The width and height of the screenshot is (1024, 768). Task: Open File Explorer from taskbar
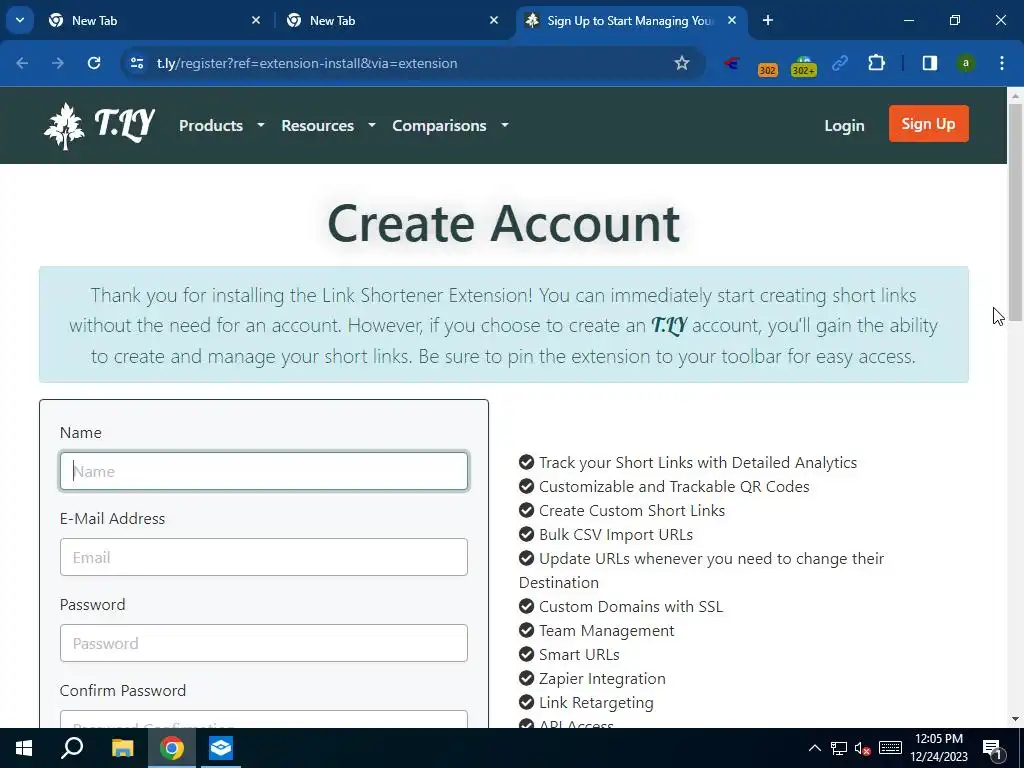(x=122, y=748)
